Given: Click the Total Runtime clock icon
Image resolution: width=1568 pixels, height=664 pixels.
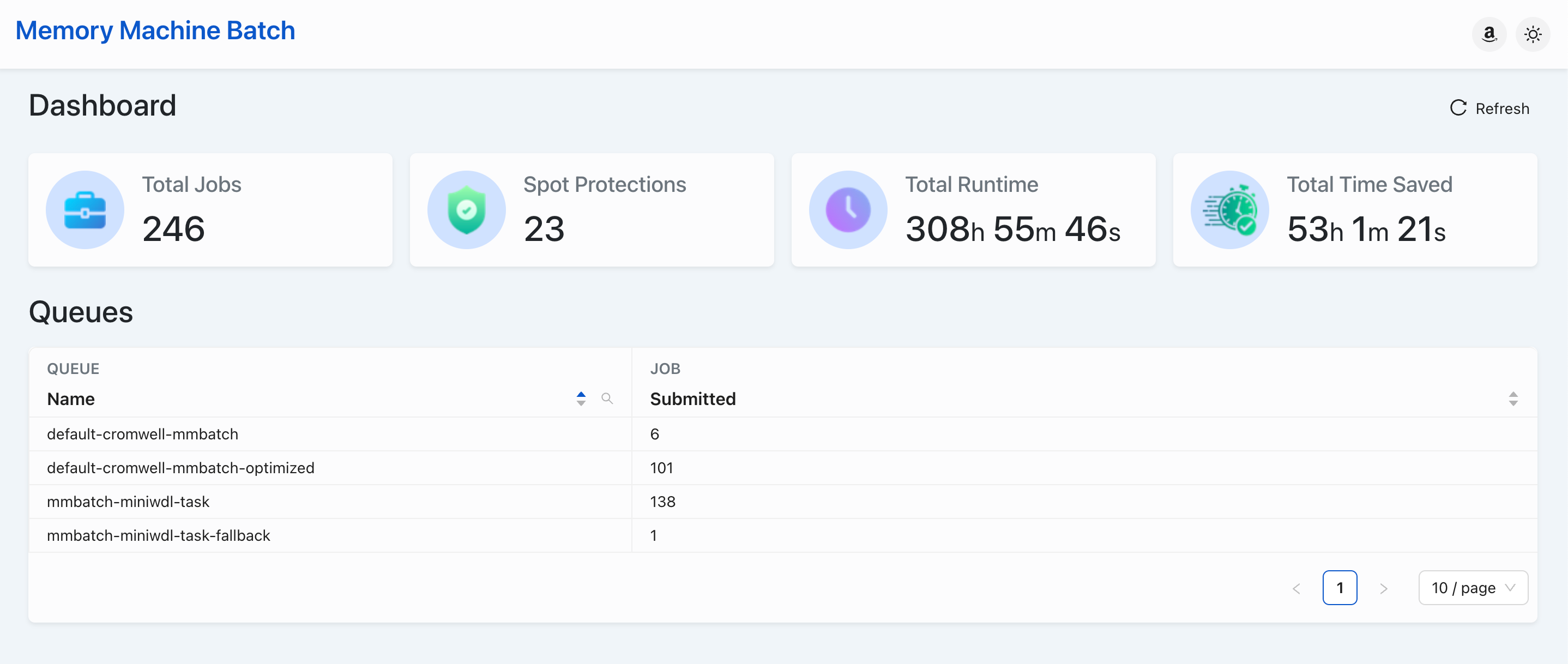Looking at the screenshot, I should click(x=848, y=210).
